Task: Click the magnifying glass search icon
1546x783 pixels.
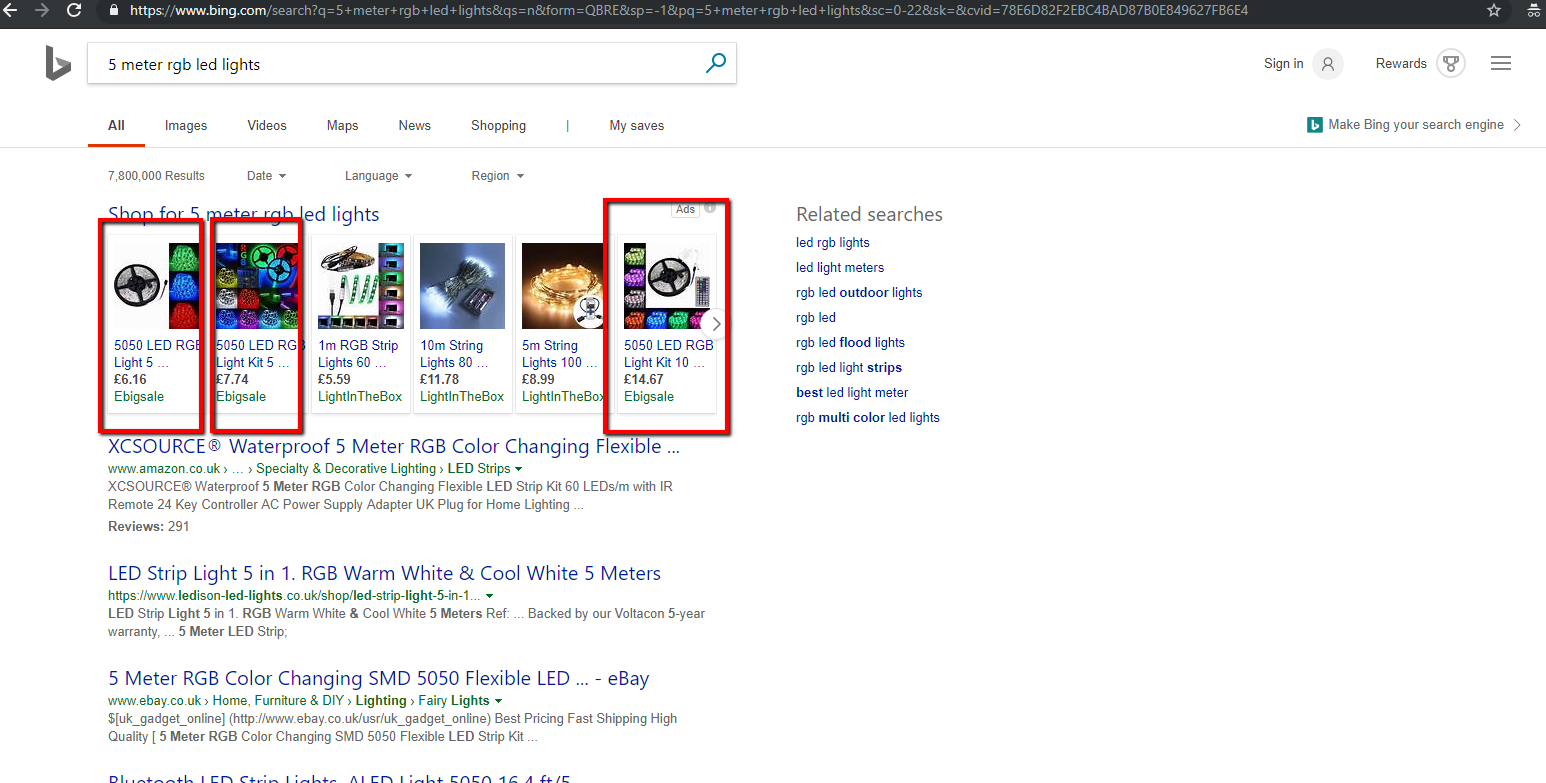Action: coord(716,64)
